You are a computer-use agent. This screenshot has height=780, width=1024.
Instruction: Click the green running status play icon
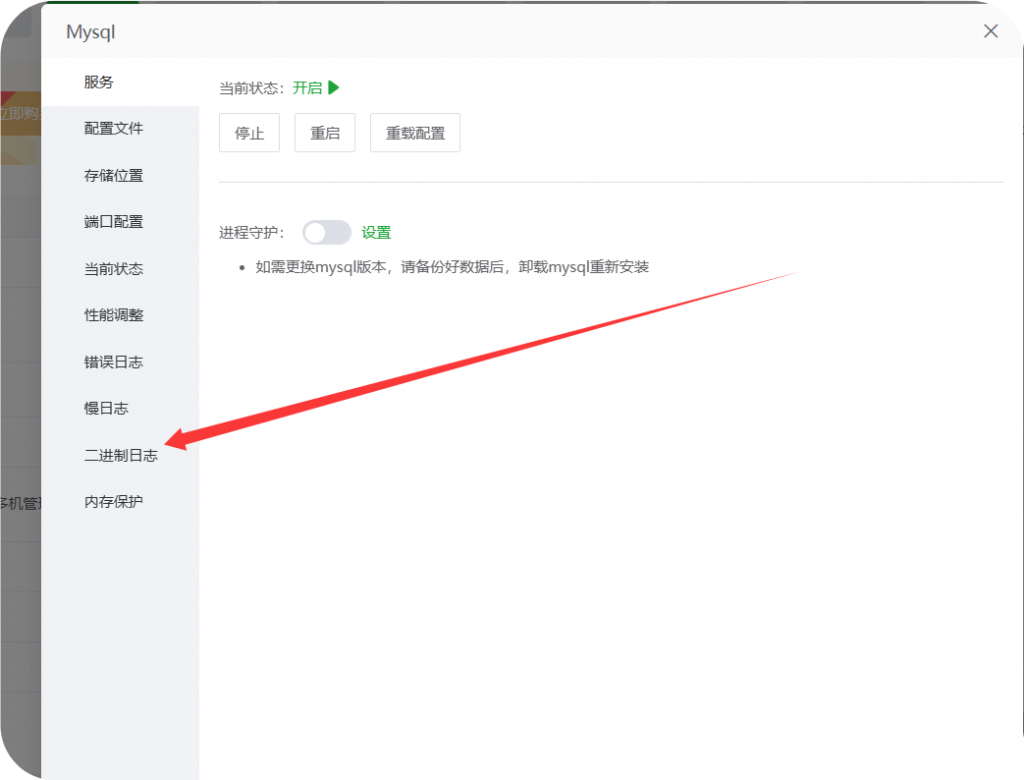coord(334,87)
